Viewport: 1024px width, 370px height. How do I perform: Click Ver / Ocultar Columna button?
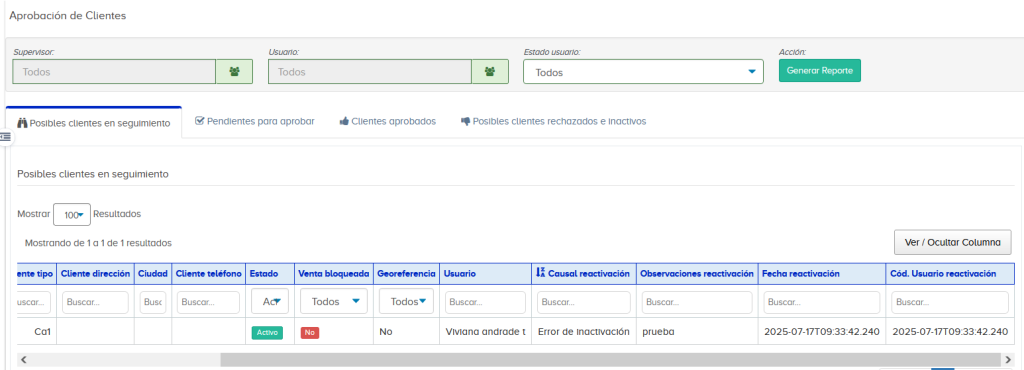click(x=952, y=242)
